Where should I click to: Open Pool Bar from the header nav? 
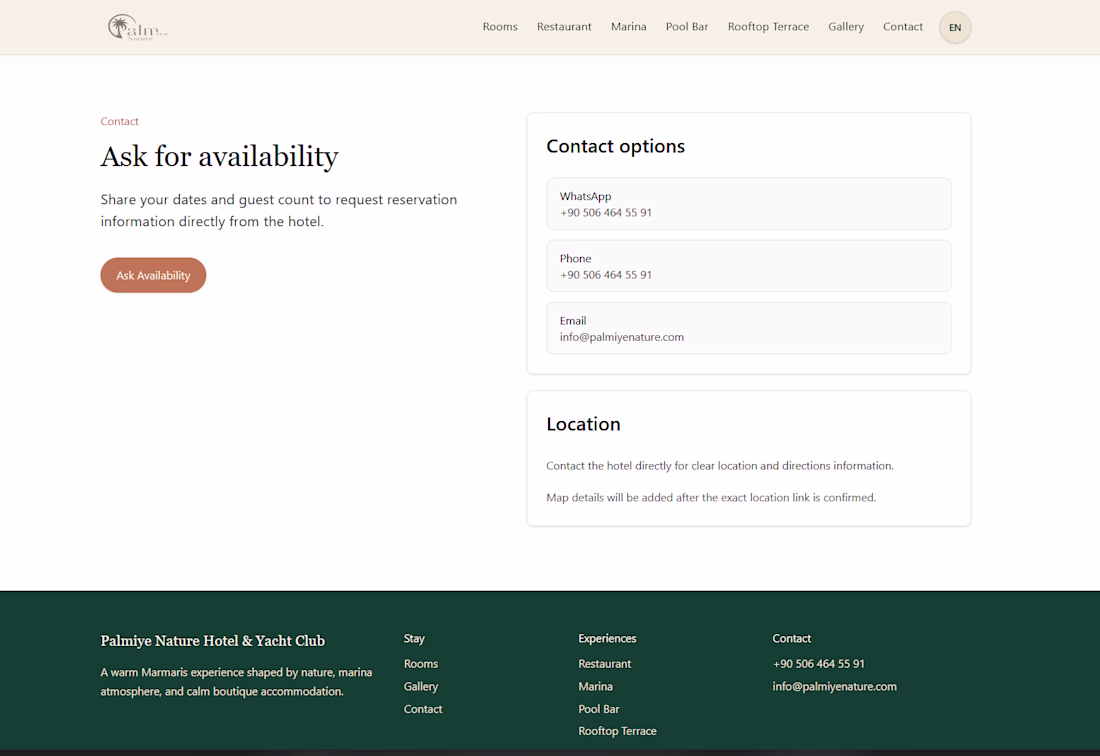[687, 27]
